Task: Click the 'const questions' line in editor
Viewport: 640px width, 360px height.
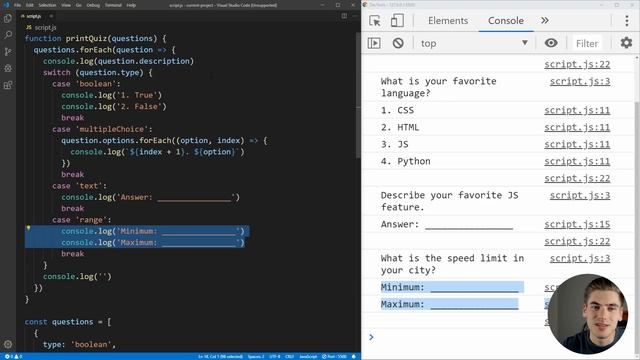Action: click(x=68, y=322)
